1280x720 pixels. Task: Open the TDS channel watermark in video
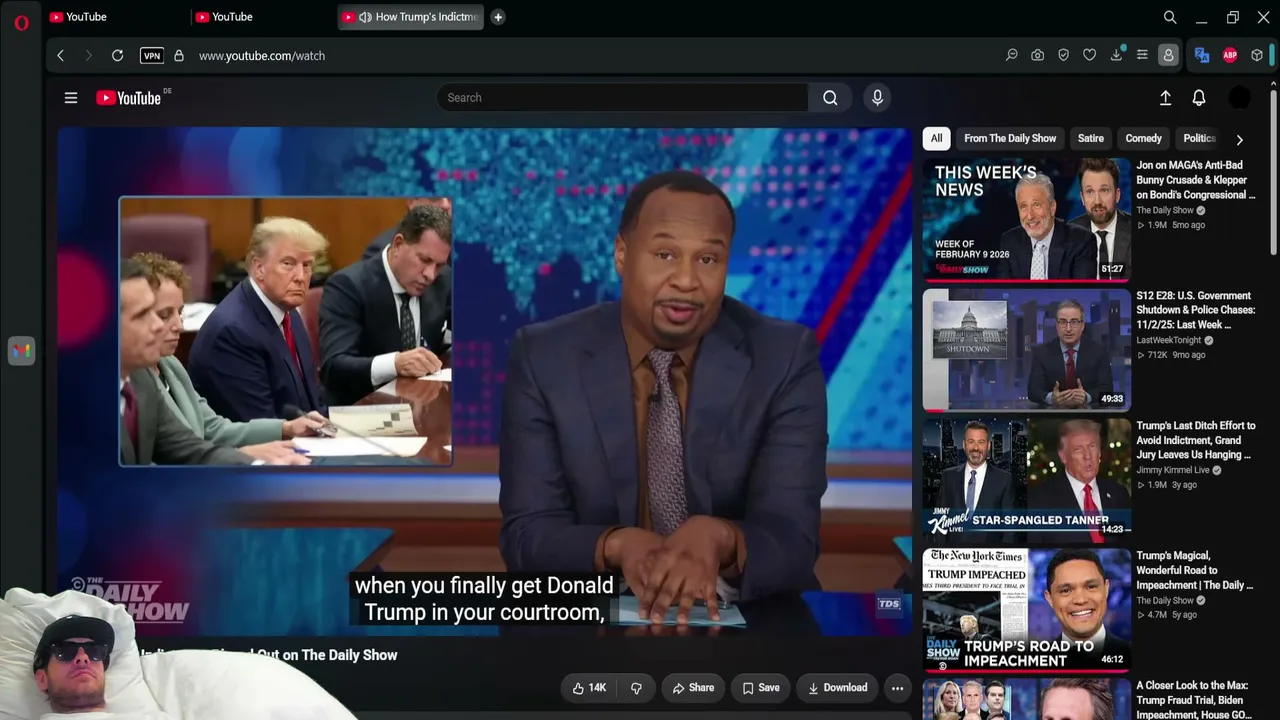(888, 604)
